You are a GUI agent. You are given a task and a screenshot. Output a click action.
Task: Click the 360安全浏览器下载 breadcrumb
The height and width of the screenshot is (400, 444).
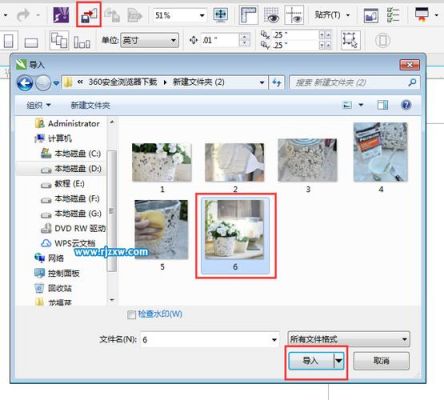click(123, 82)
